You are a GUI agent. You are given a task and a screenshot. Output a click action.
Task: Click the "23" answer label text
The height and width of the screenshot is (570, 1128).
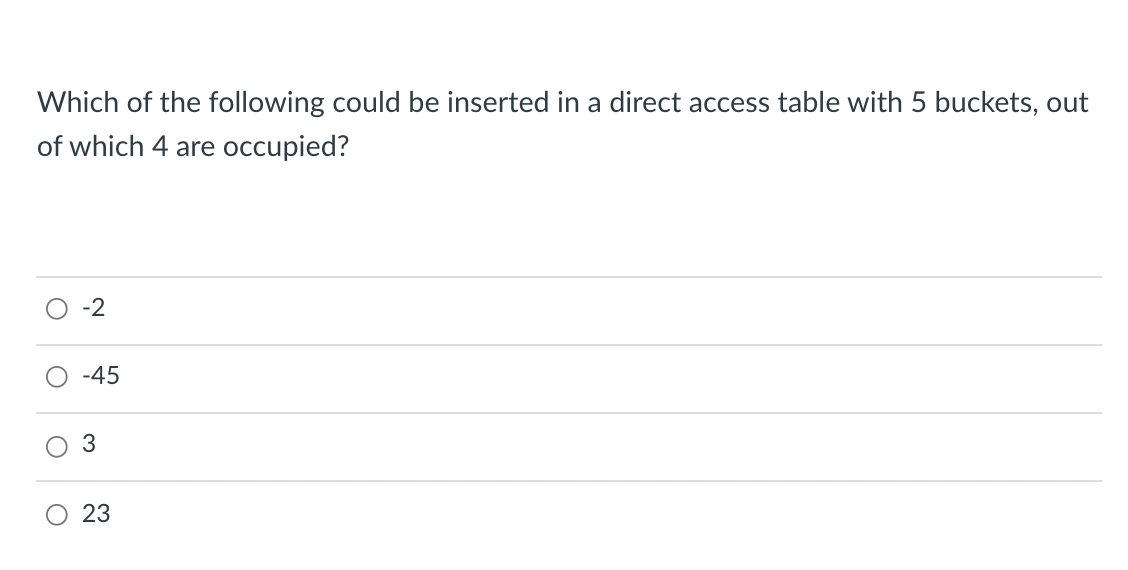pyautogui.click(x=96, y=513)
